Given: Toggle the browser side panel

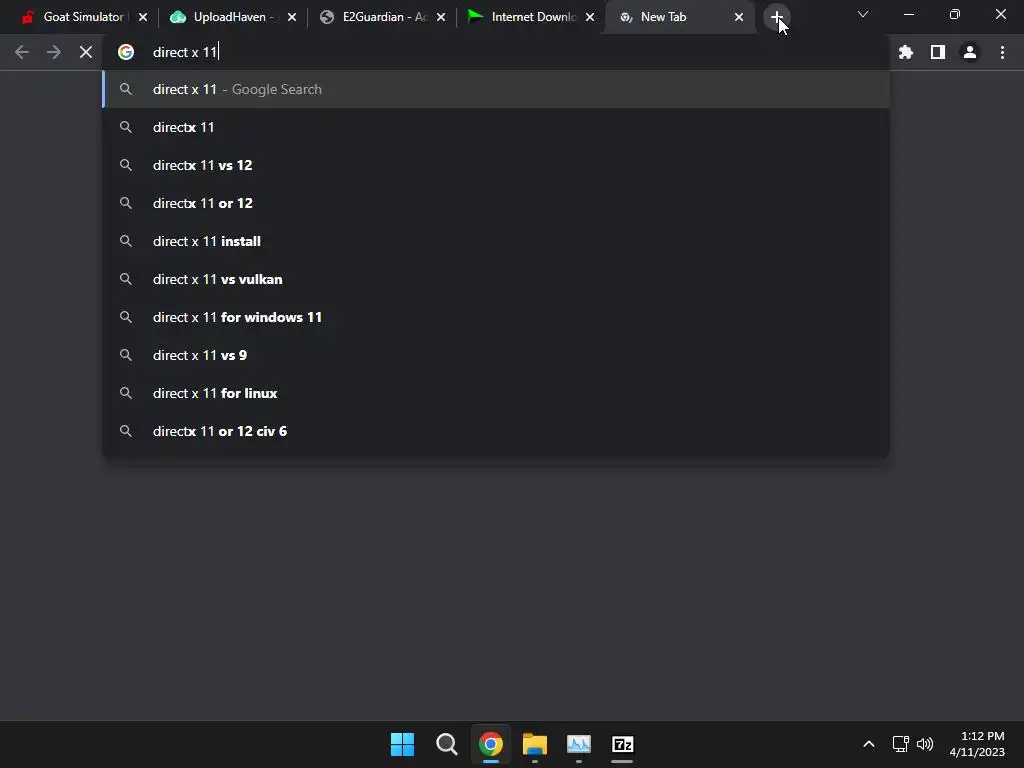Looking at the screenshot, I should pyautogui.click(x=938, y=52).
